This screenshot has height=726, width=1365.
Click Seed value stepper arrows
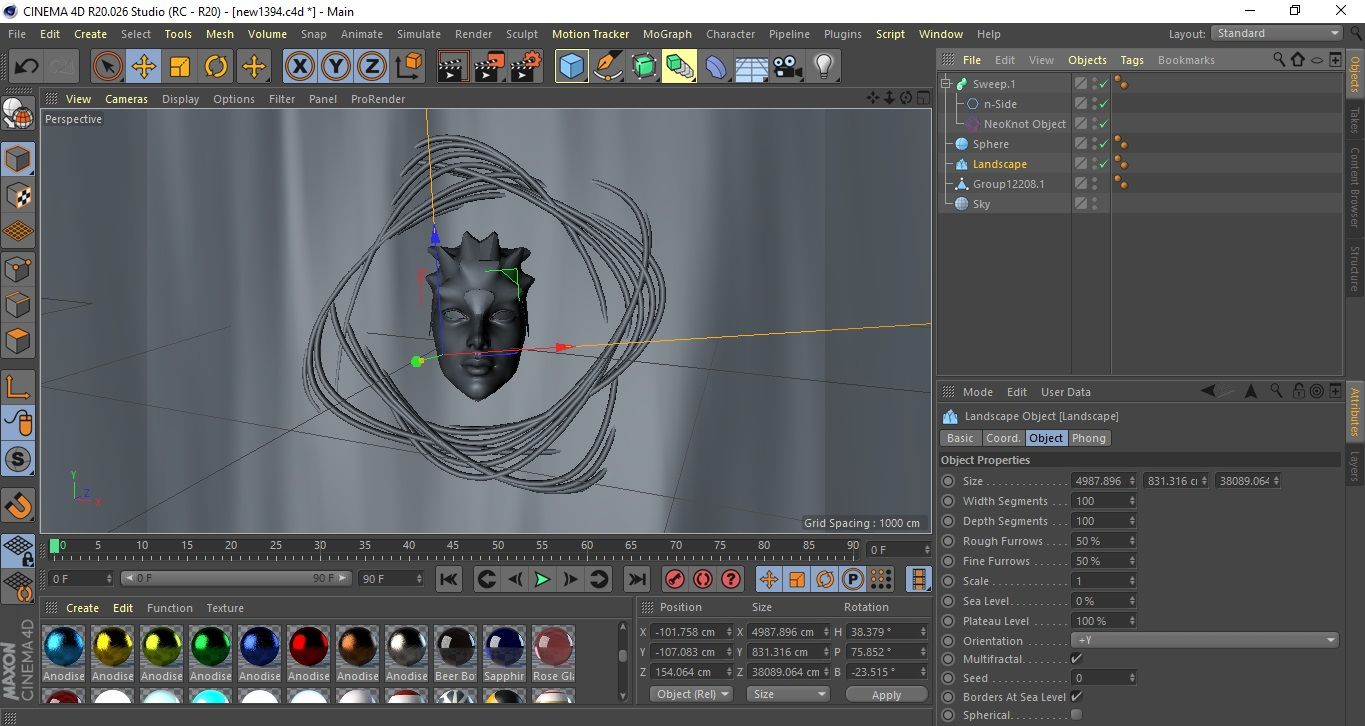(x=1132, y=678)
